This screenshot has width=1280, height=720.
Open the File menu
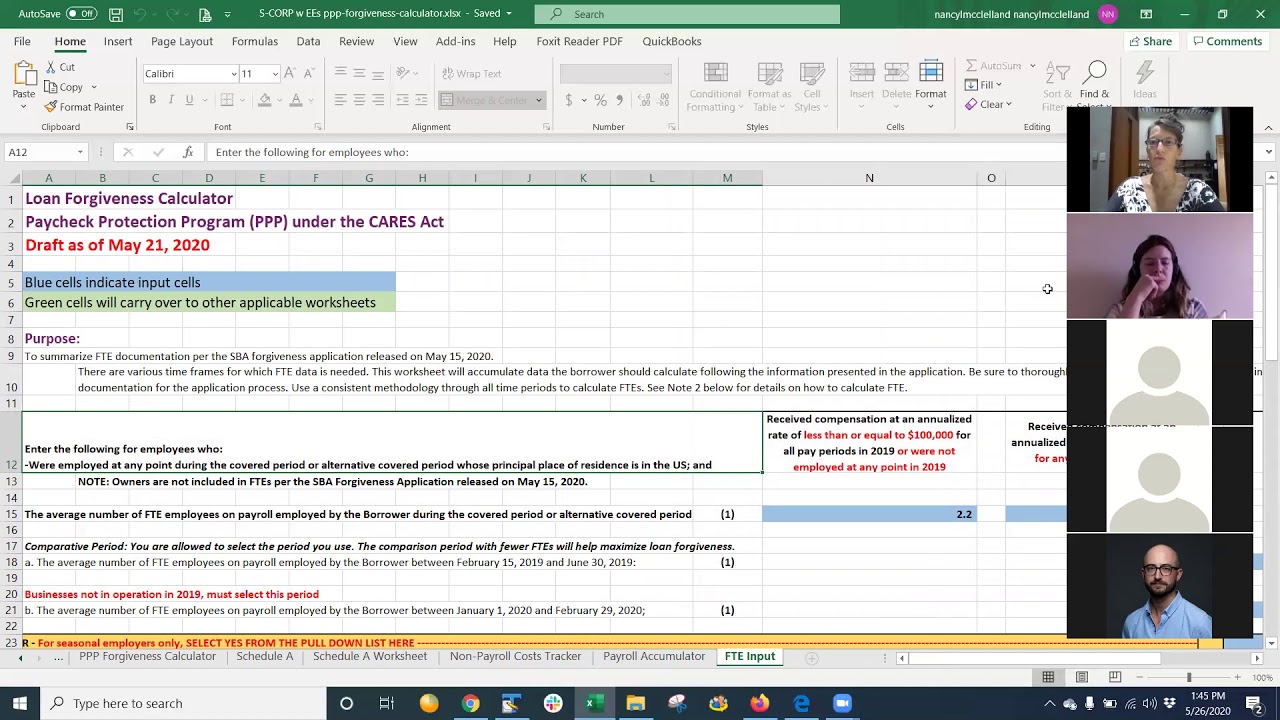click(x=22, y=41)
